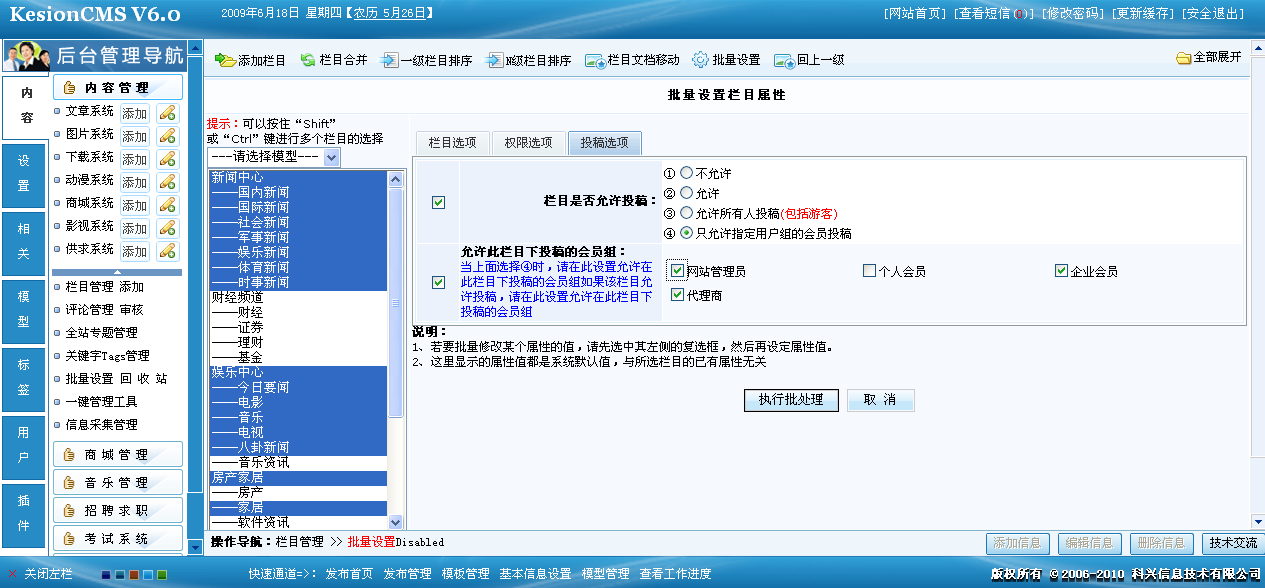Click the 添加栏目 folder icon in toolbar

225,60
